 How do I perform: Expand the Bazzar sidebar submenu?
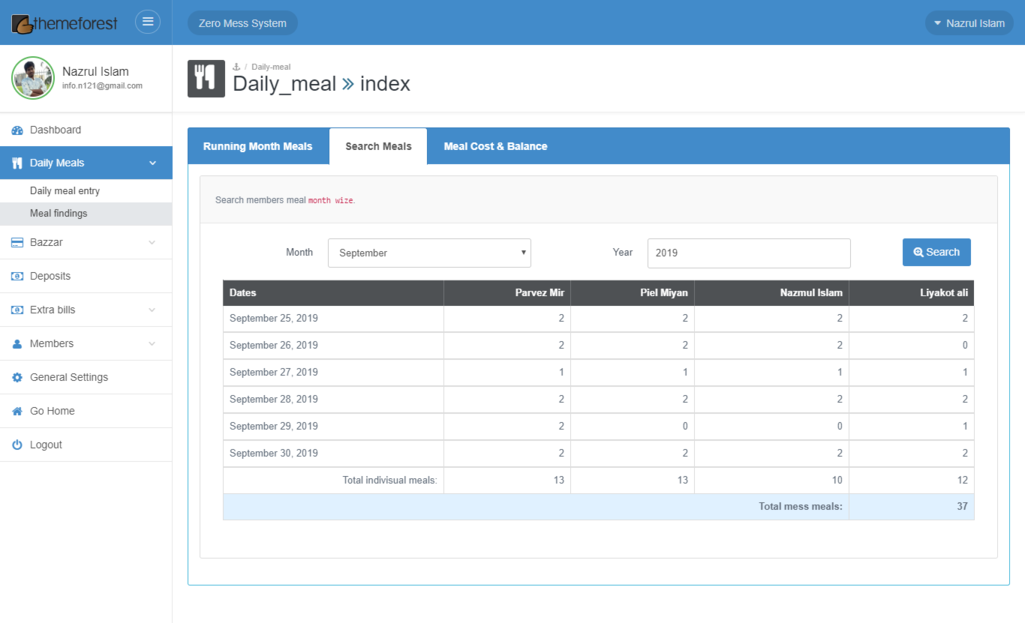click(x=152, y=243)
